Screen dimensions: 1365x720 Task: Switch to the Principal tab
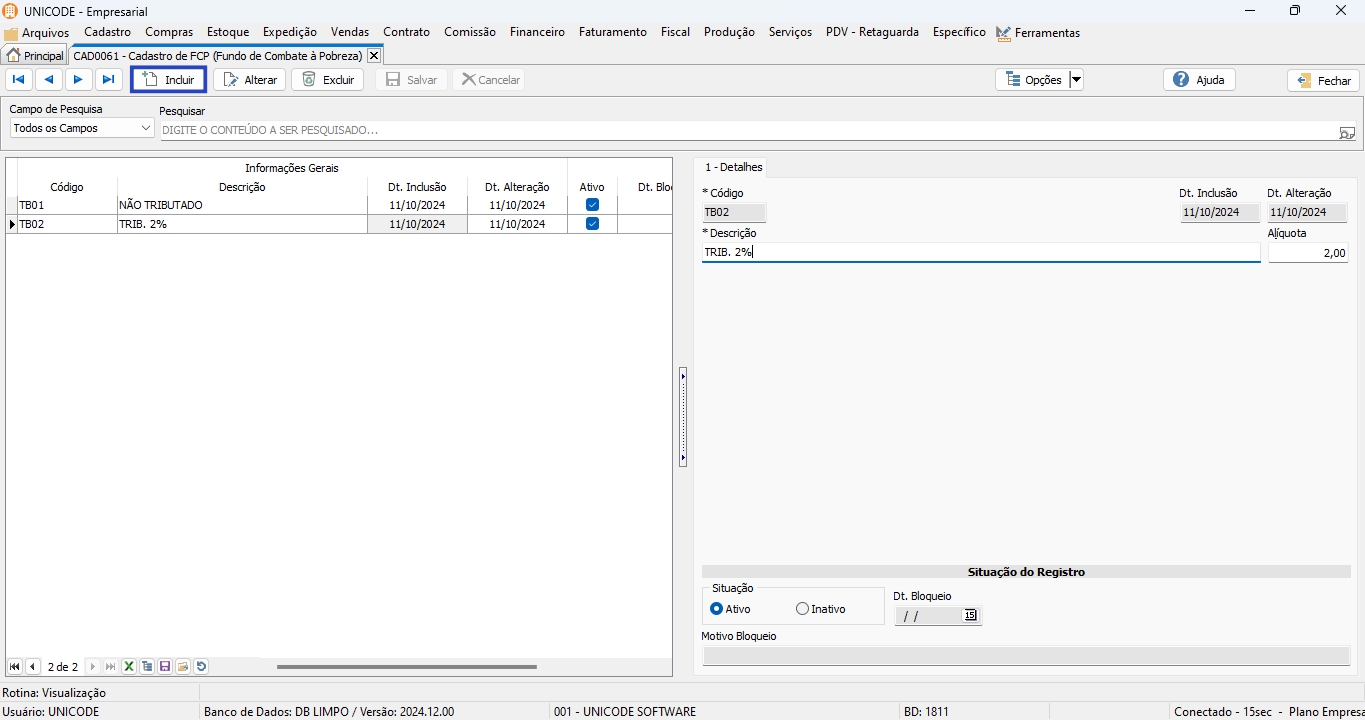click(35, 56)
